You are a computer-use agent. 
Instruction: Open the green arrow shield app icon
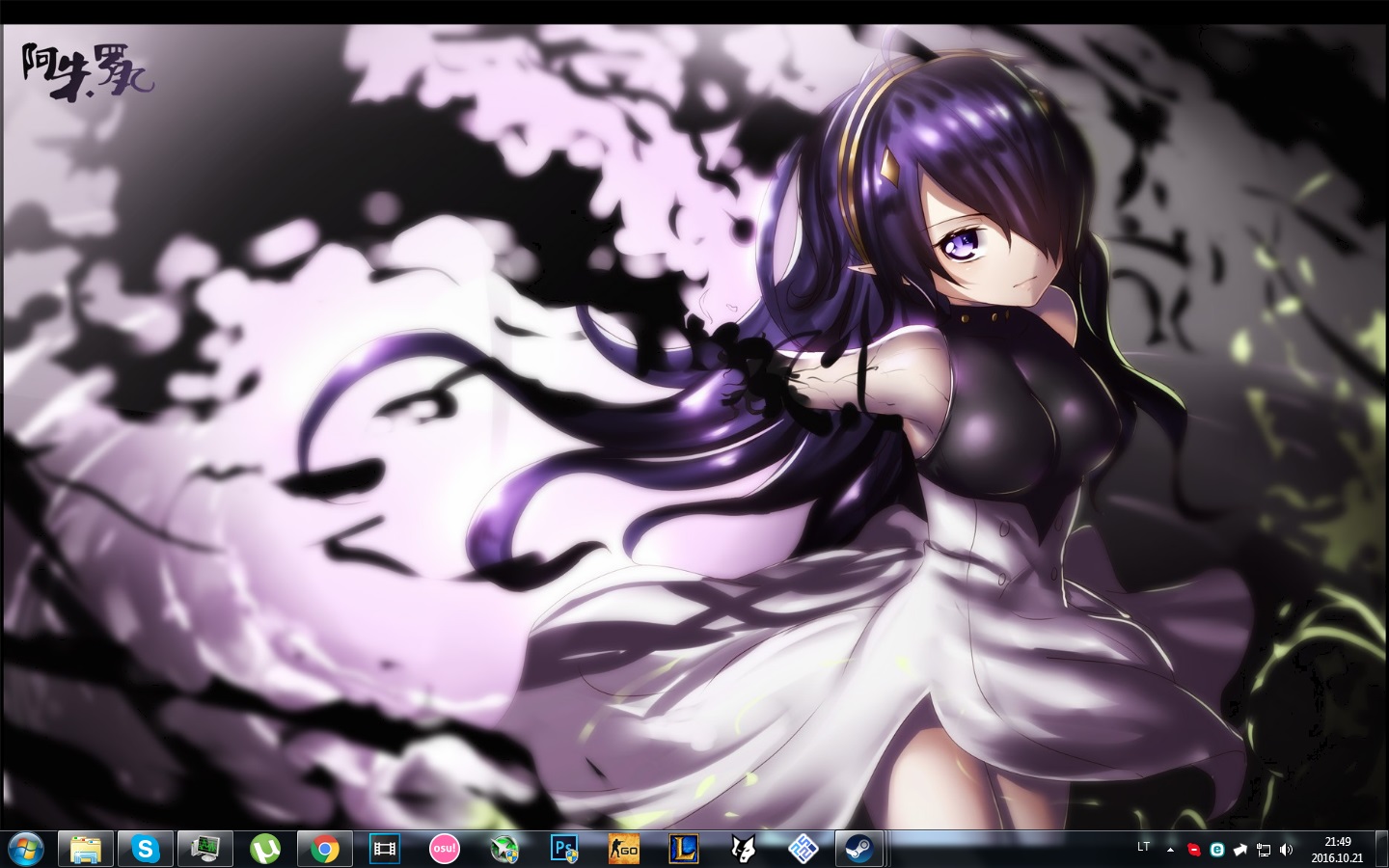point(504,849)
